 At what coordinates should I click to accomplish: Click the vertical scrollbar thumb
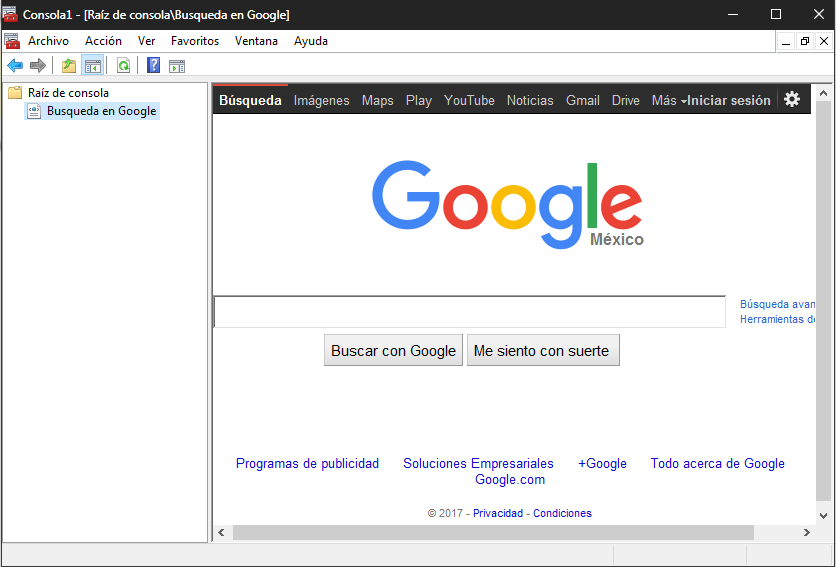point(823,301)
